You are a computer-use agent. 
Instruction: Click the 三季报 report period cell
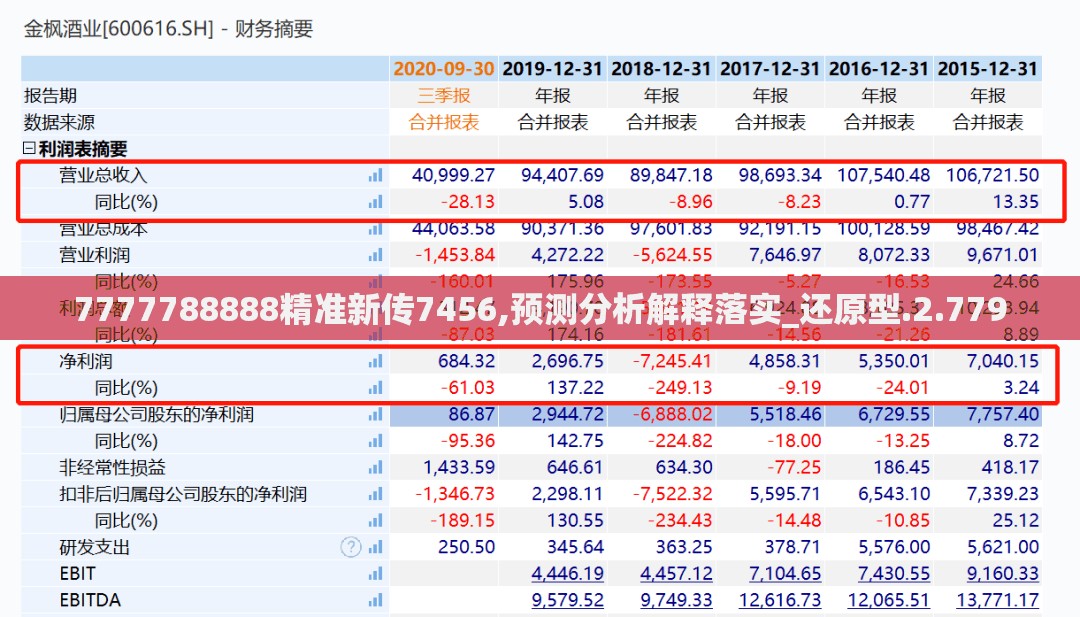pyautogui.click(x=444, y=96)
